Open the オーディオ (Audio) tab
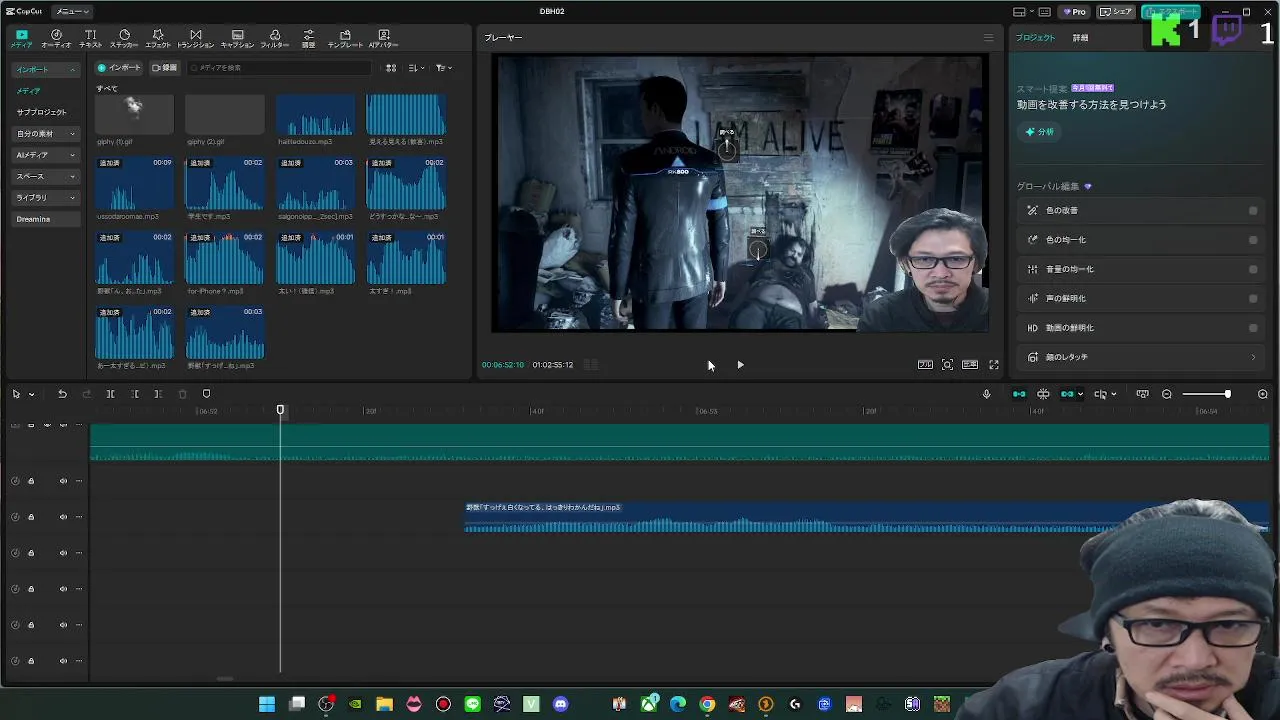1280x720 pixels. coord(56,39)
